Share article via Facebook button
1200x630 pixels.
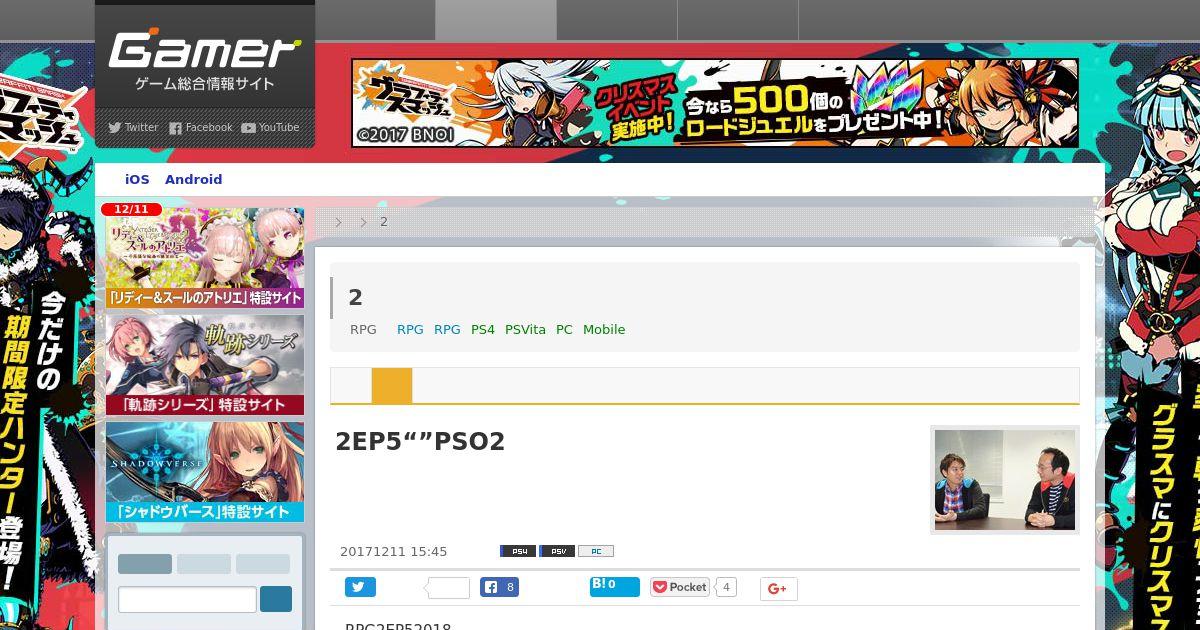click(x=499, y=587)
